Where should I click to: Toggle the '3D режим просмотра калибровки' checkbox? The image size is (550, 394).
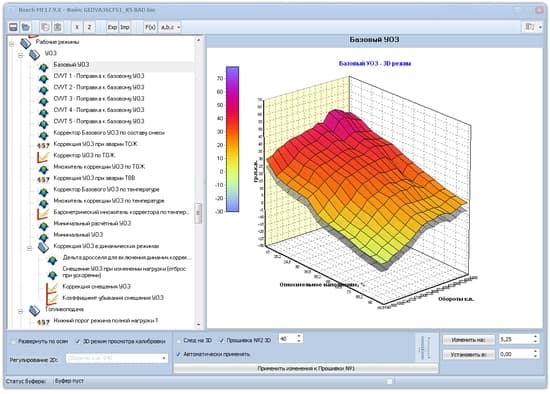click(x=78, y=341)
